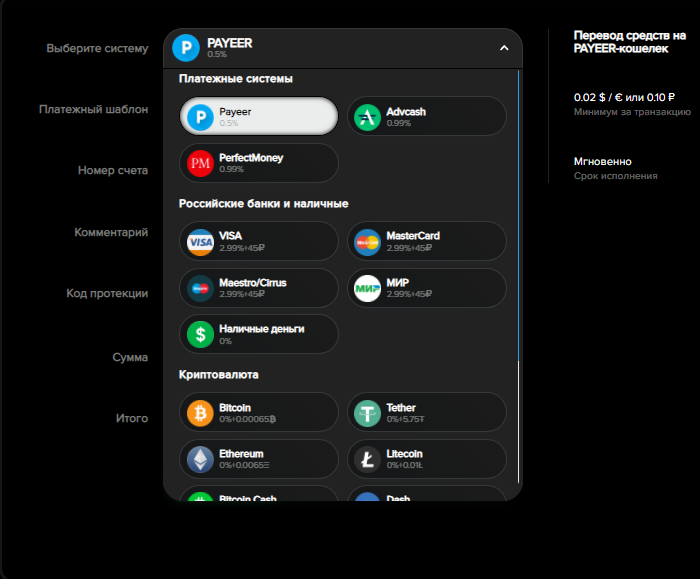Choose Tether cryptocurrency option
Screen dimensions: 700x579
click(427, 412)
